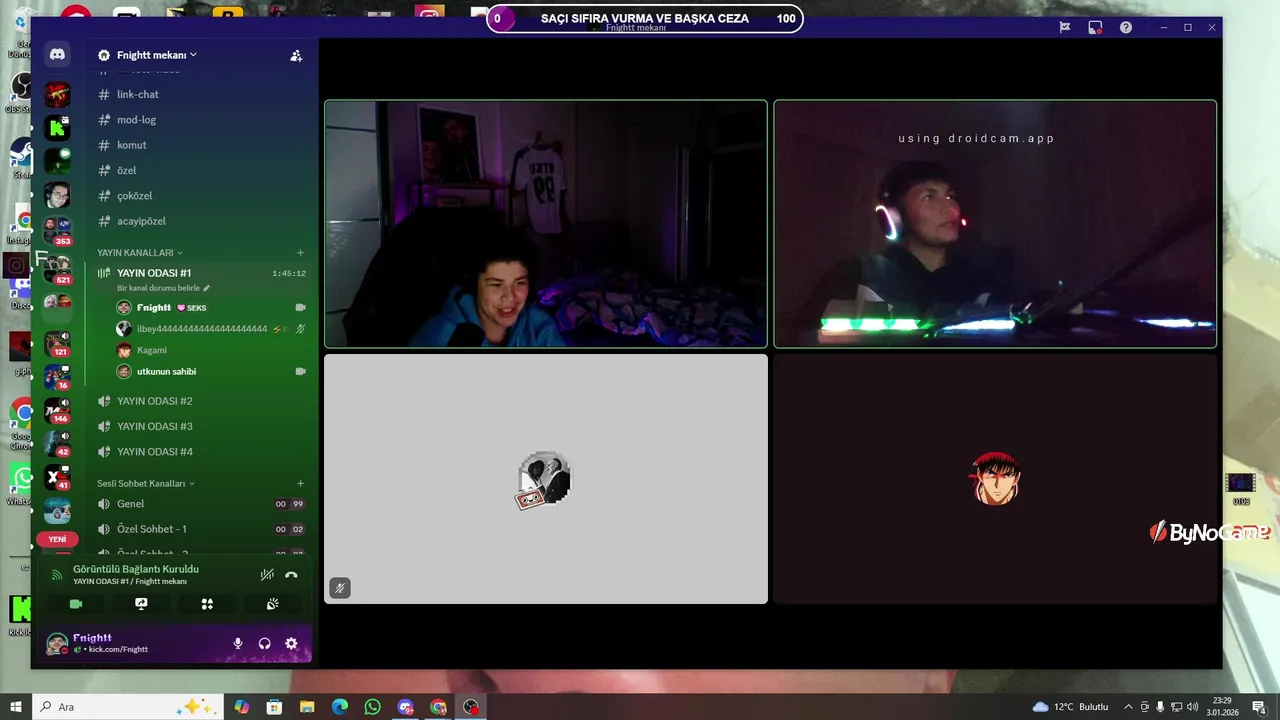The height and width of the screenshot is (720, 1280).
Task: Show hidden system tray icons
Action: [1128, 707]
